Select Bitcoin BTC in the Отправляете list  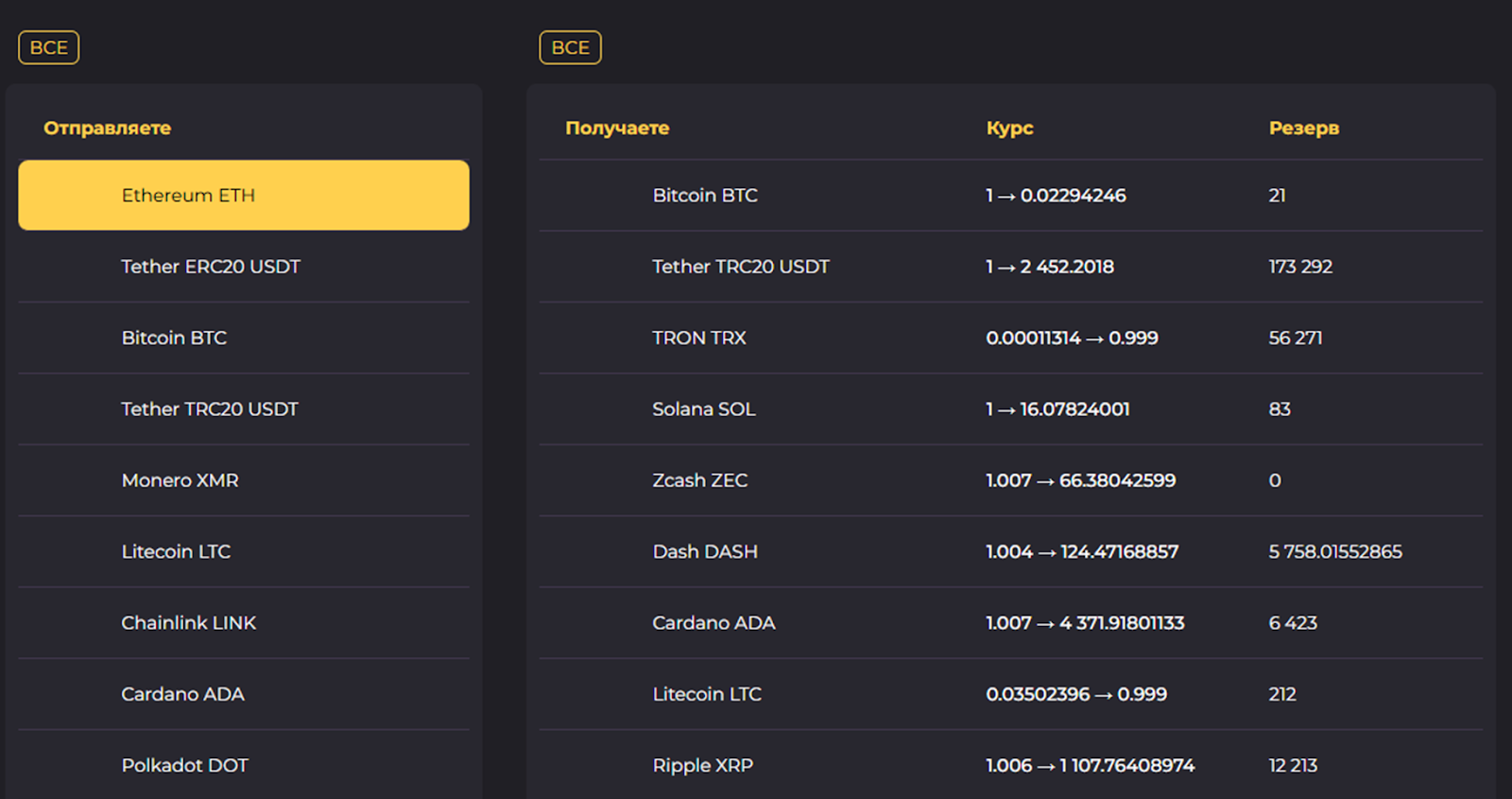244,338
